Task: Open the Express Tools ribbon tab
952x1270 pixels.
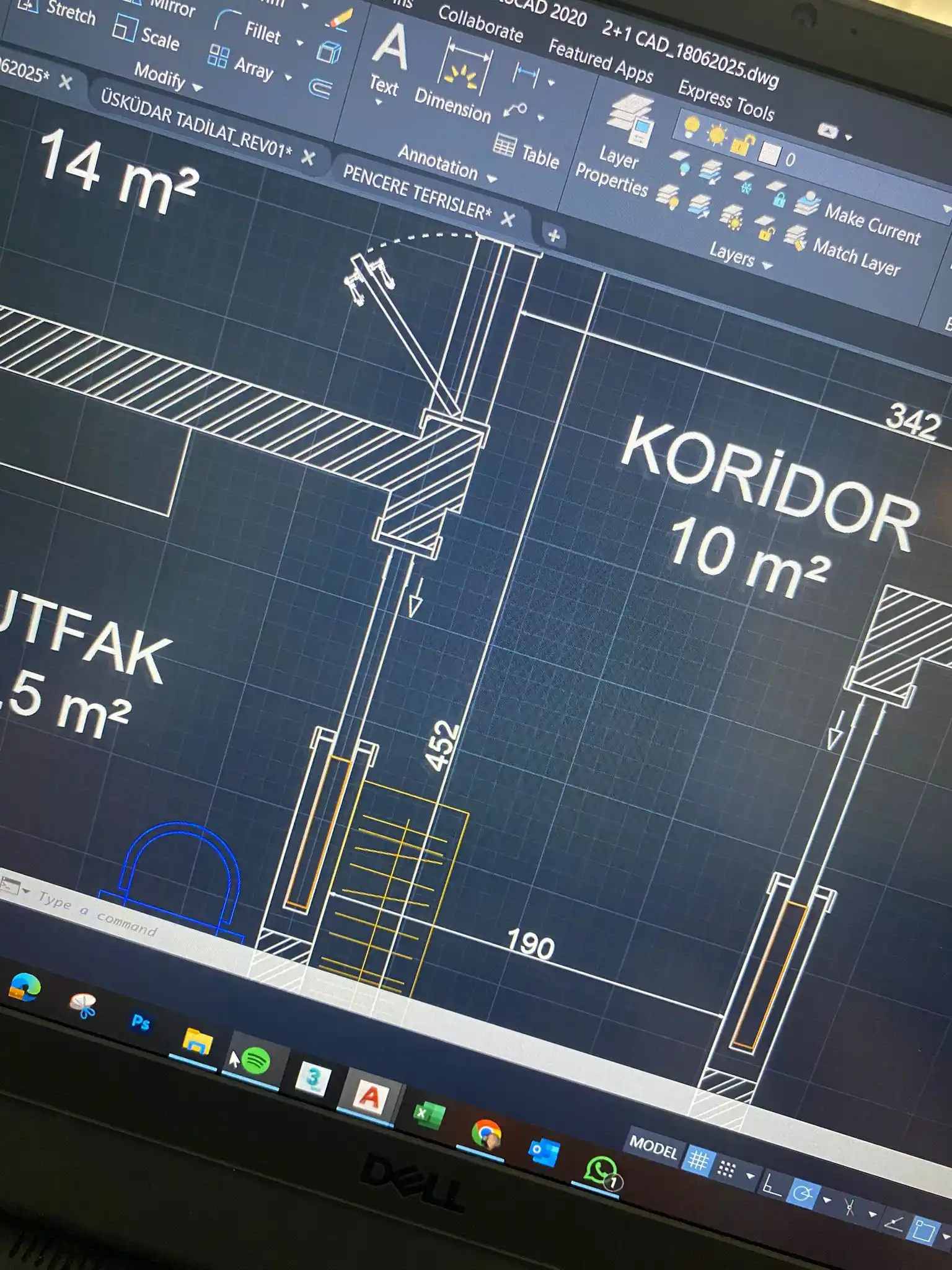Action: point(726,100)
